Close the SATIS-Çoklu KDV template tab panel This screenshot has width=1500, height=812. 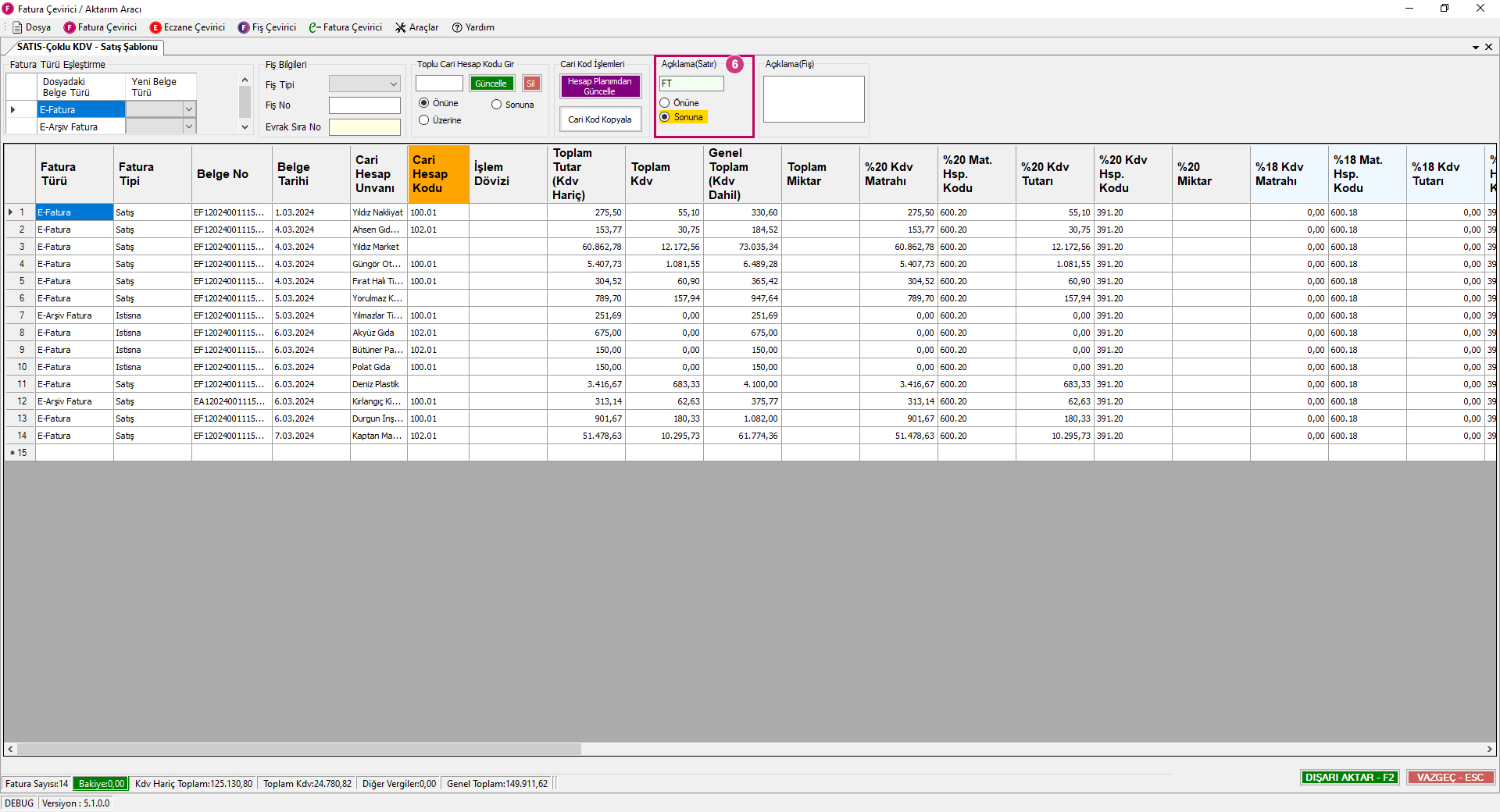[x=1488, y=47]
